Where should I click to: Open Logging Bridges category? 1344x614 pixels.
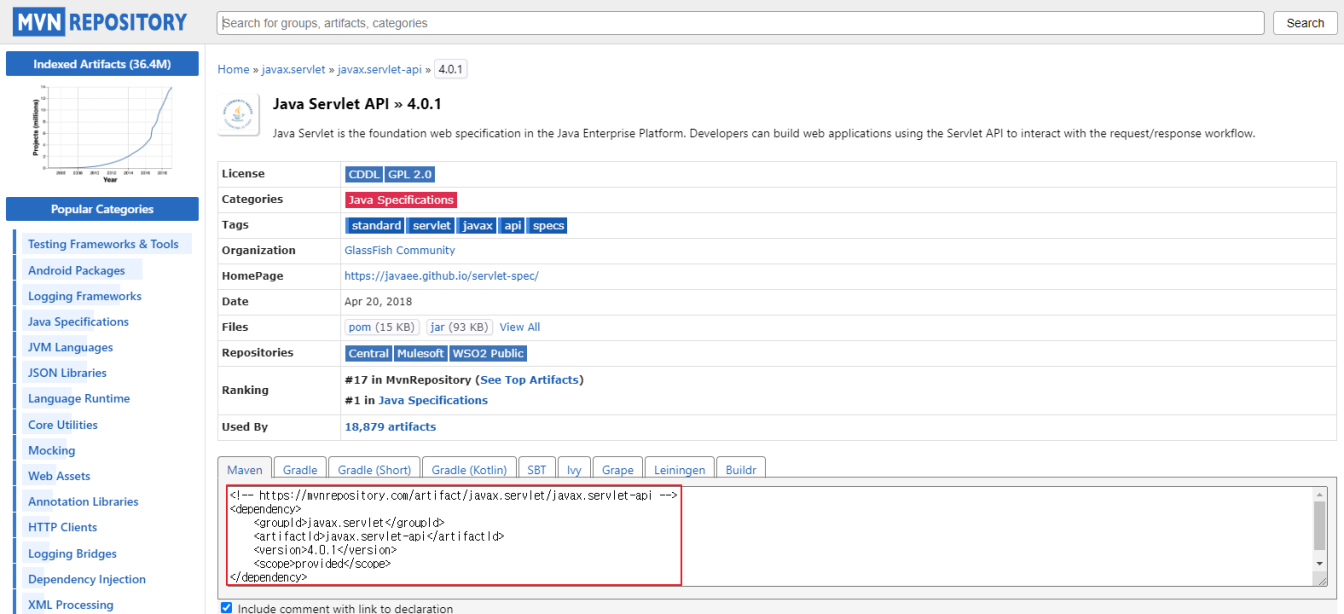point(72,553)
